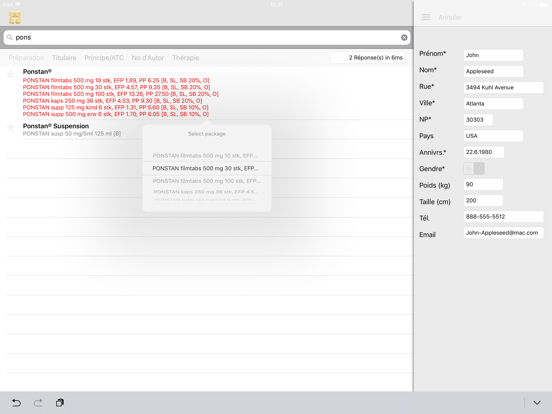Choose 'PONSTAN filmtabs 500 mg 30 stk' in picker
Screen dimensions: 552x414
205,169
